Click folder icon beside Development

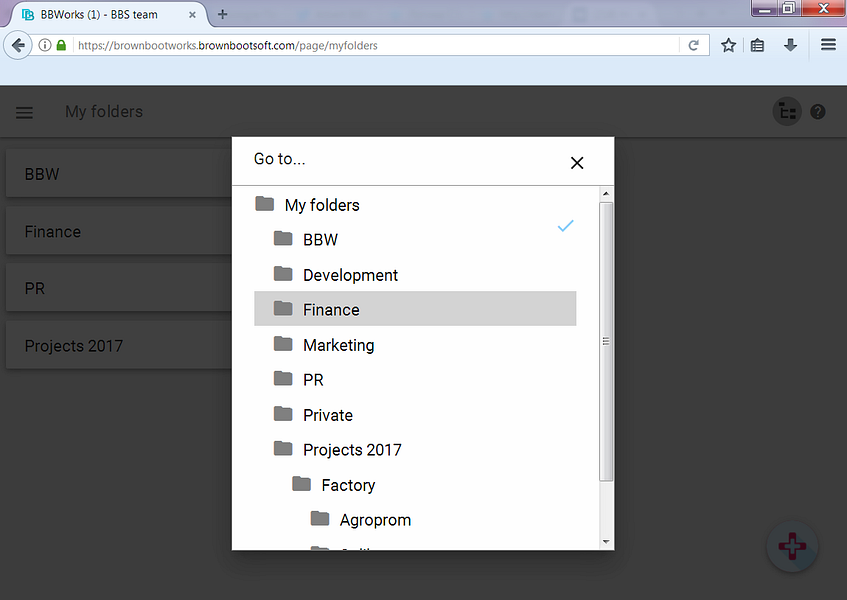tap(283, 274)
